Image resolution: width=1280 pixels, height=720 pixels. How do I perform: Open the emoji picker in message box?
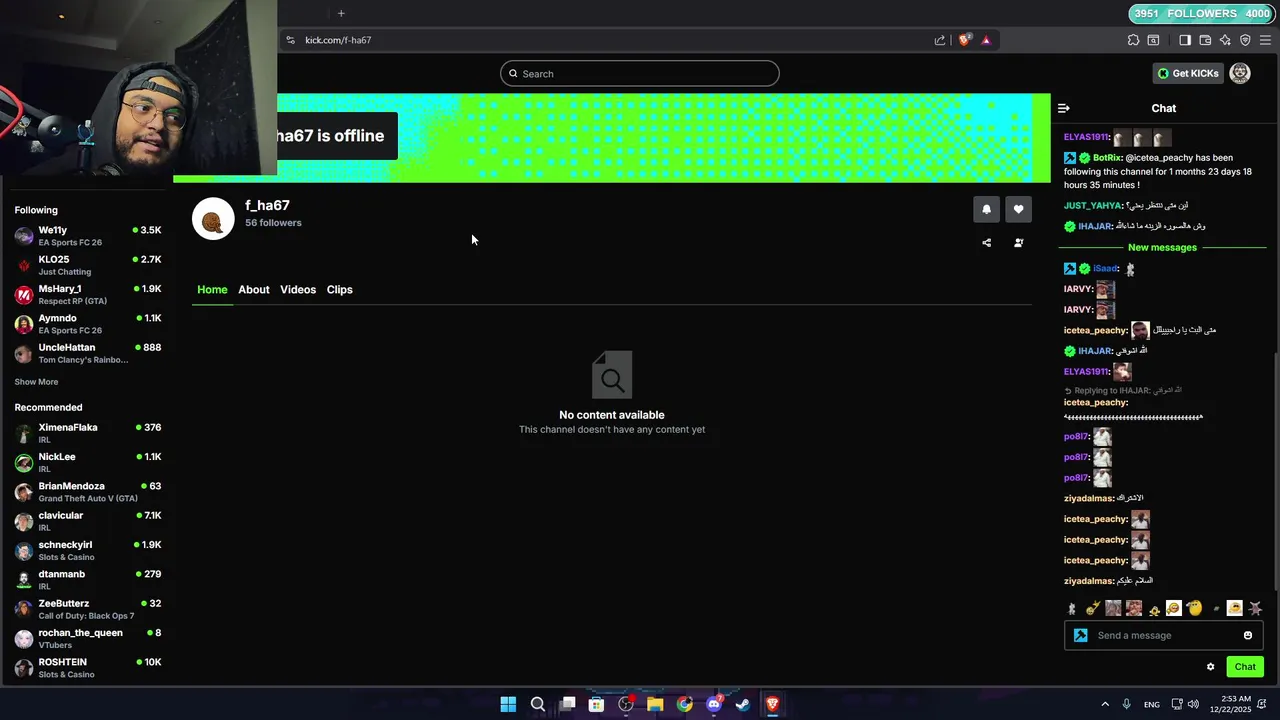click(x=1248, y=636)
